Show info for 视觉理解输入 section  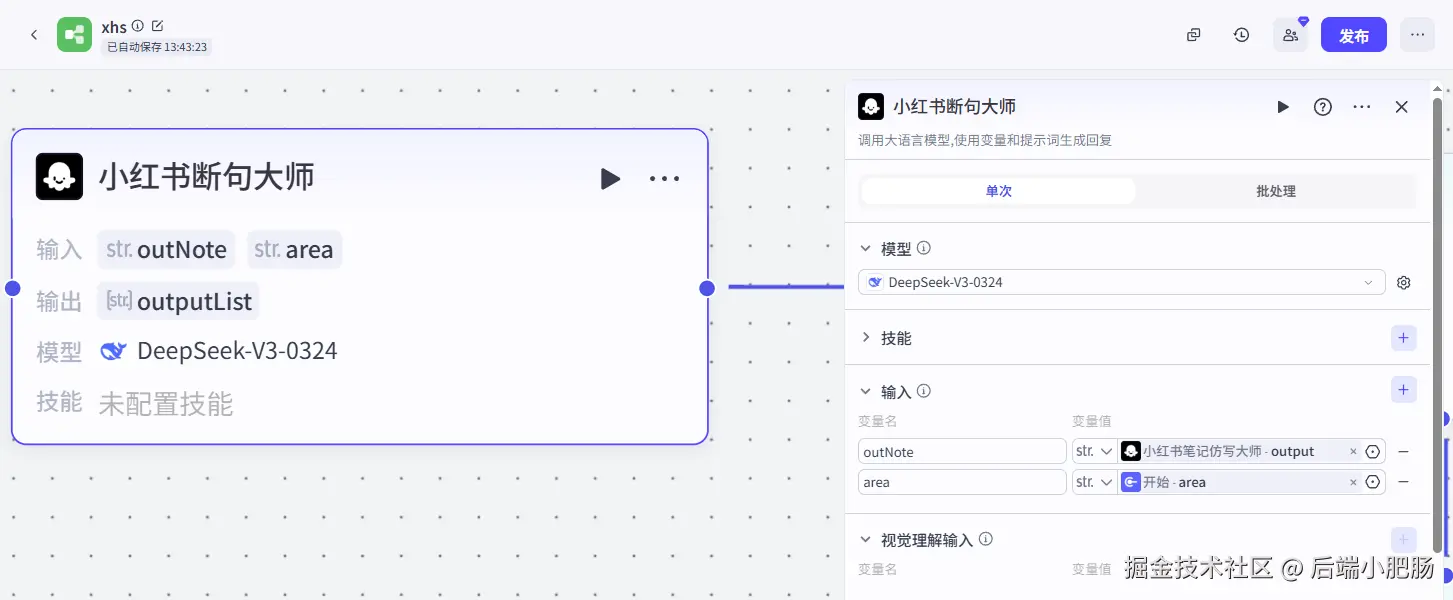[986, 539]
